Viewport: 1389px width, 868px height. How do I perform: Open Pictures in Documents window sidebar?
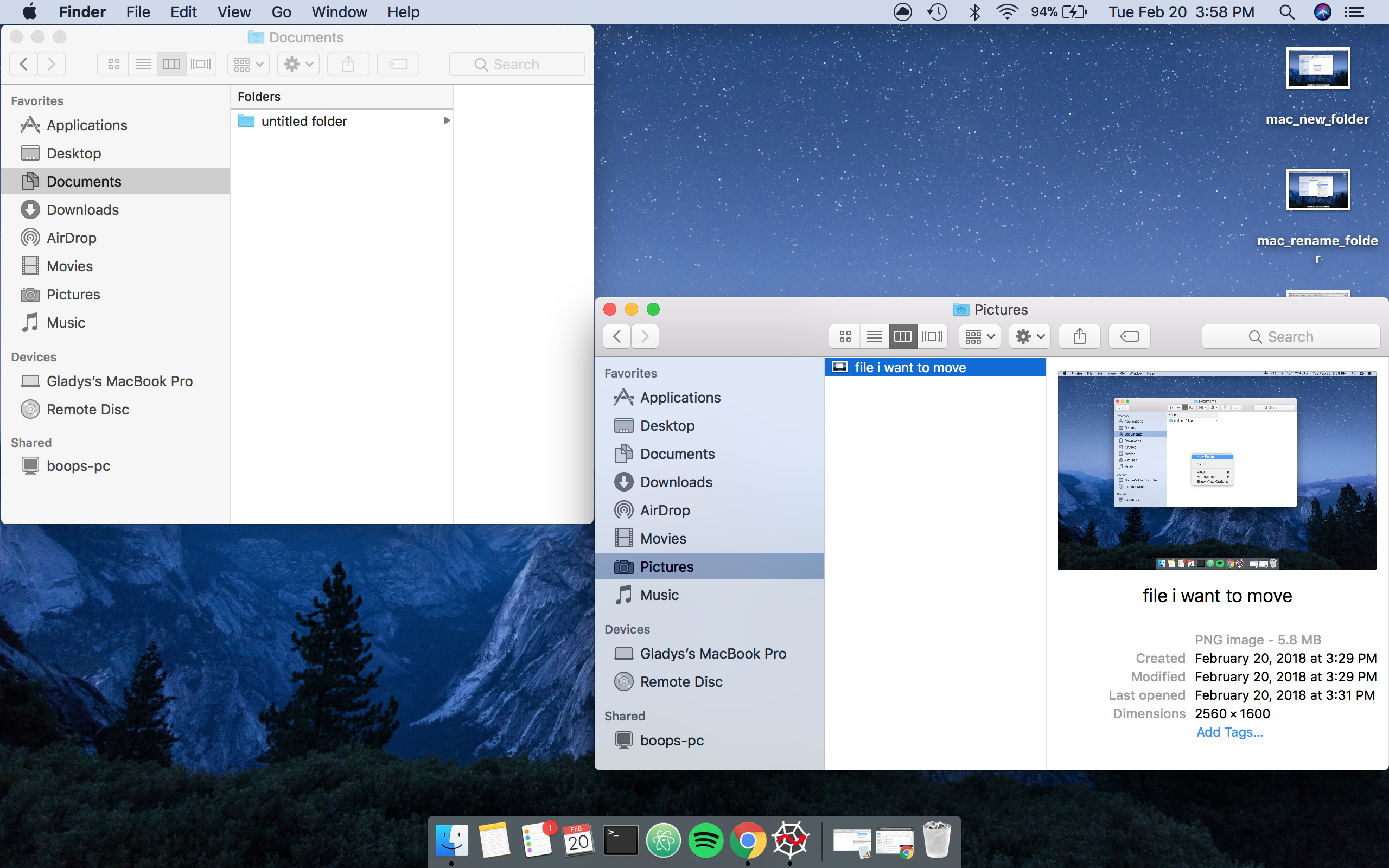[116, 294]
